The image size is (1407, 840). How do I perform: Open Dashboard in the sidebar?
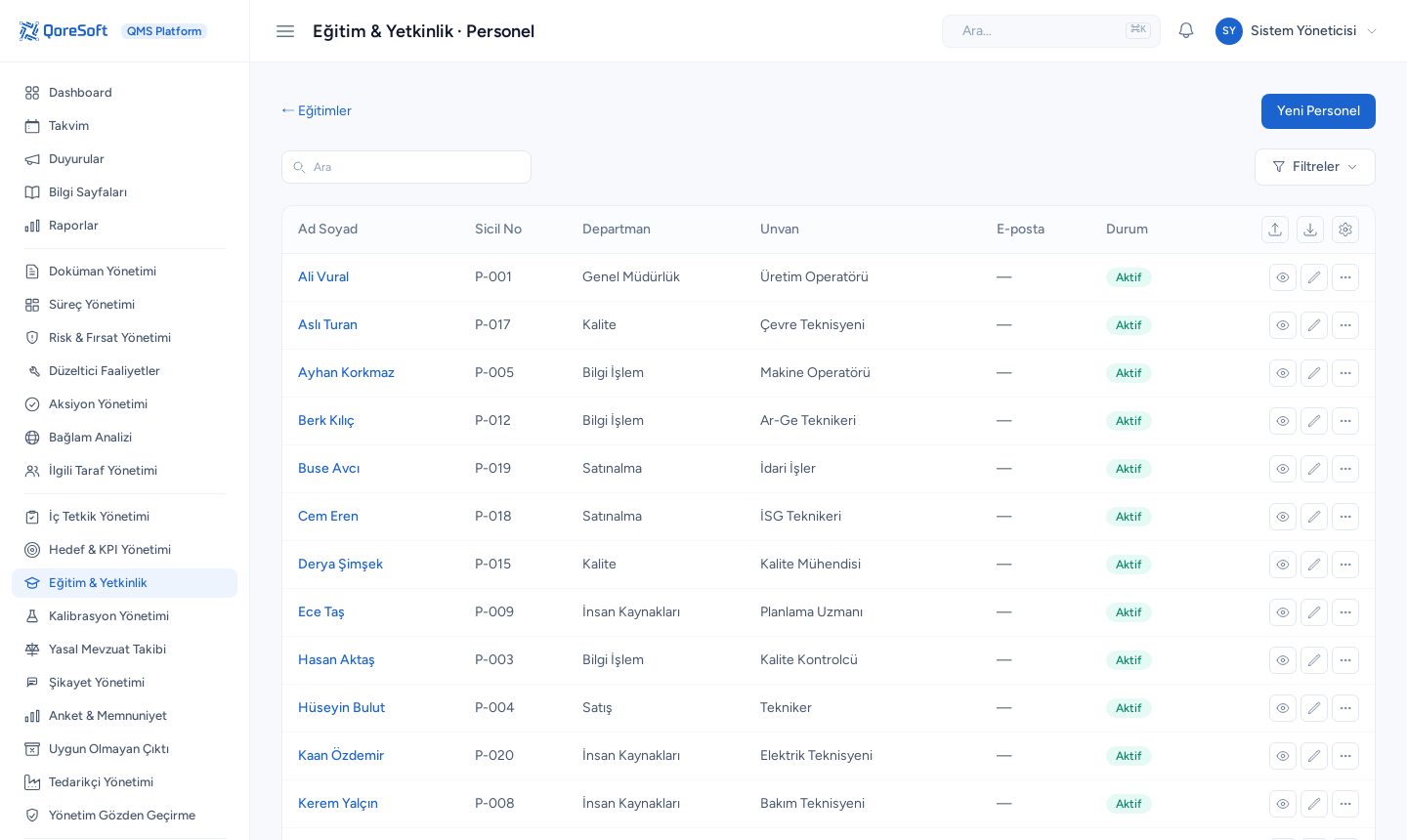(124, 93)
